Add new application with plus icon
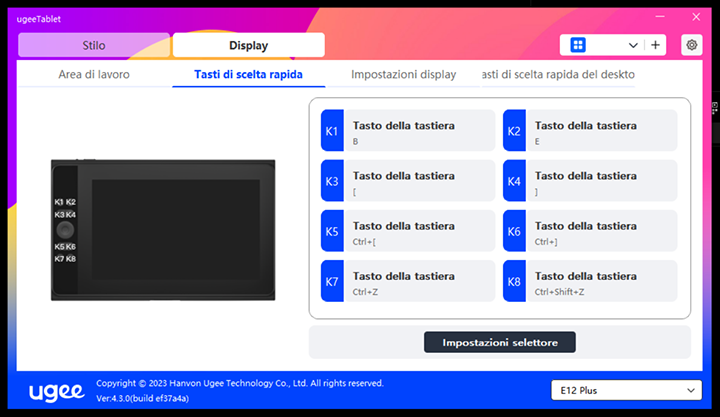The width and height of the screenshot is (720, 417). click(656, 45)
